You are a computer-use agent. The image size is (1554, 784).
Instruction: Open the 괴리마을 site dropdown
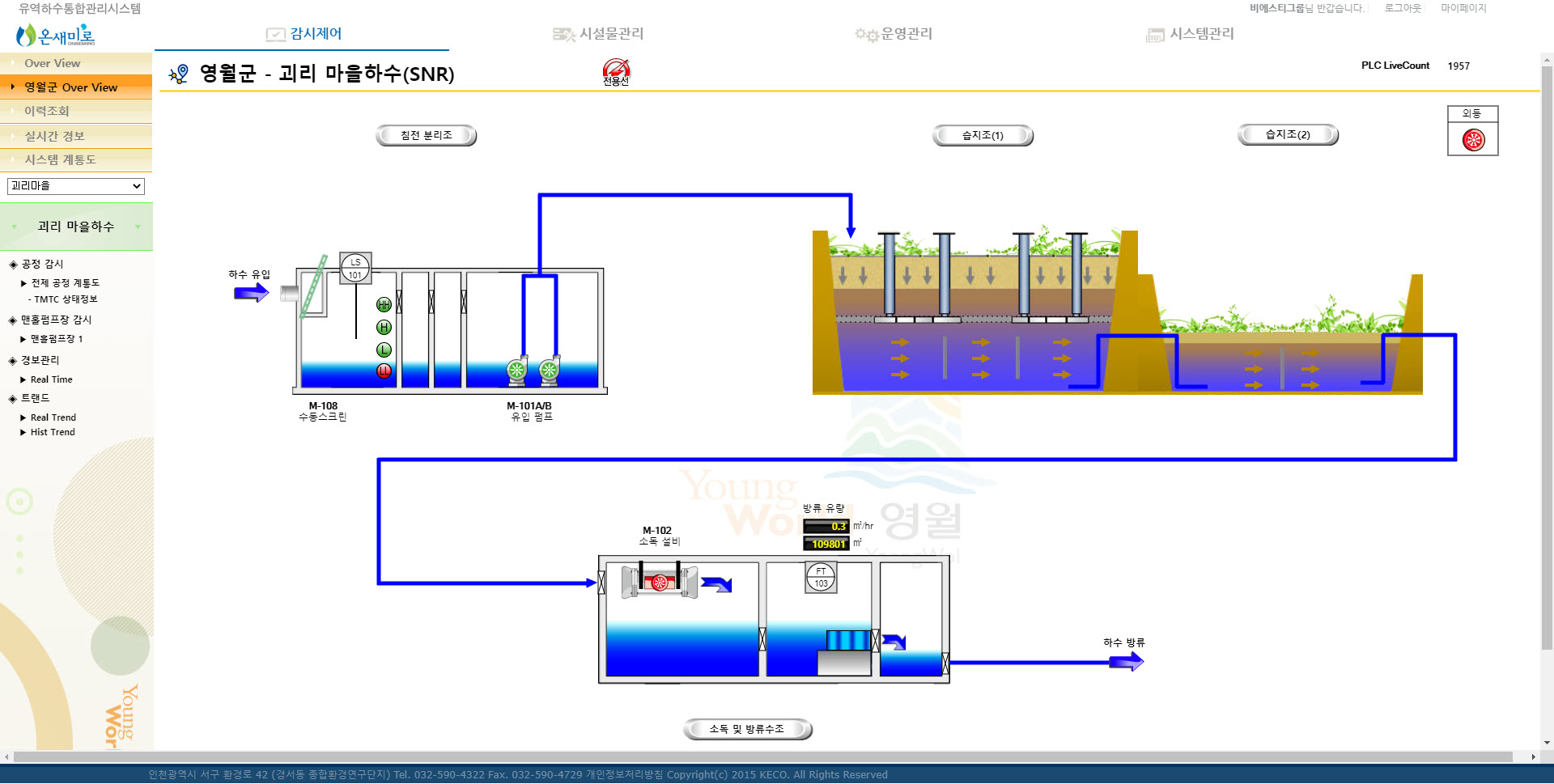[76, 186]
